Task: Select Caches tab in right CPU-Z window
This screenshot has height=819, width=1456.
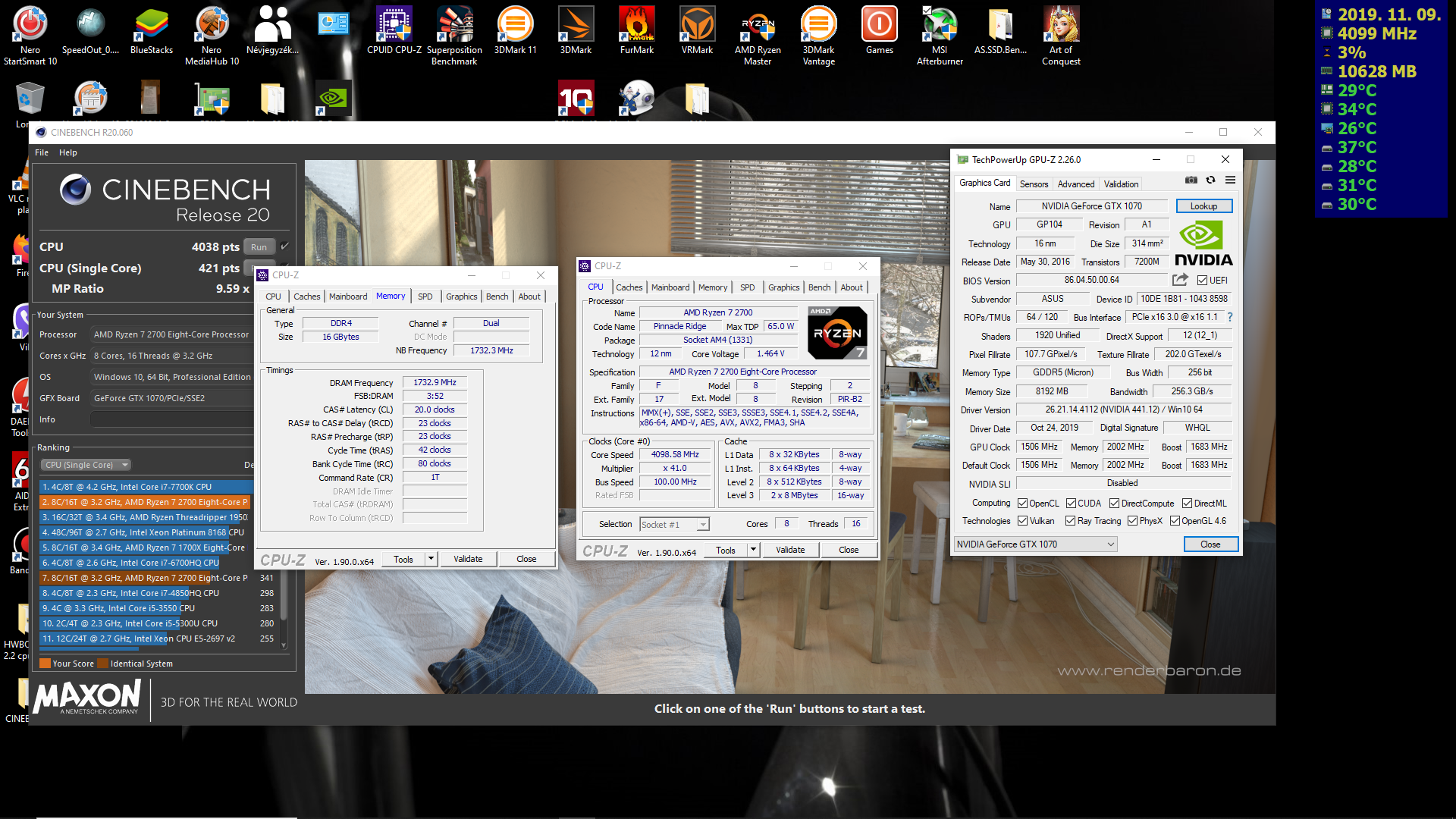Action: tap(629, 287)
